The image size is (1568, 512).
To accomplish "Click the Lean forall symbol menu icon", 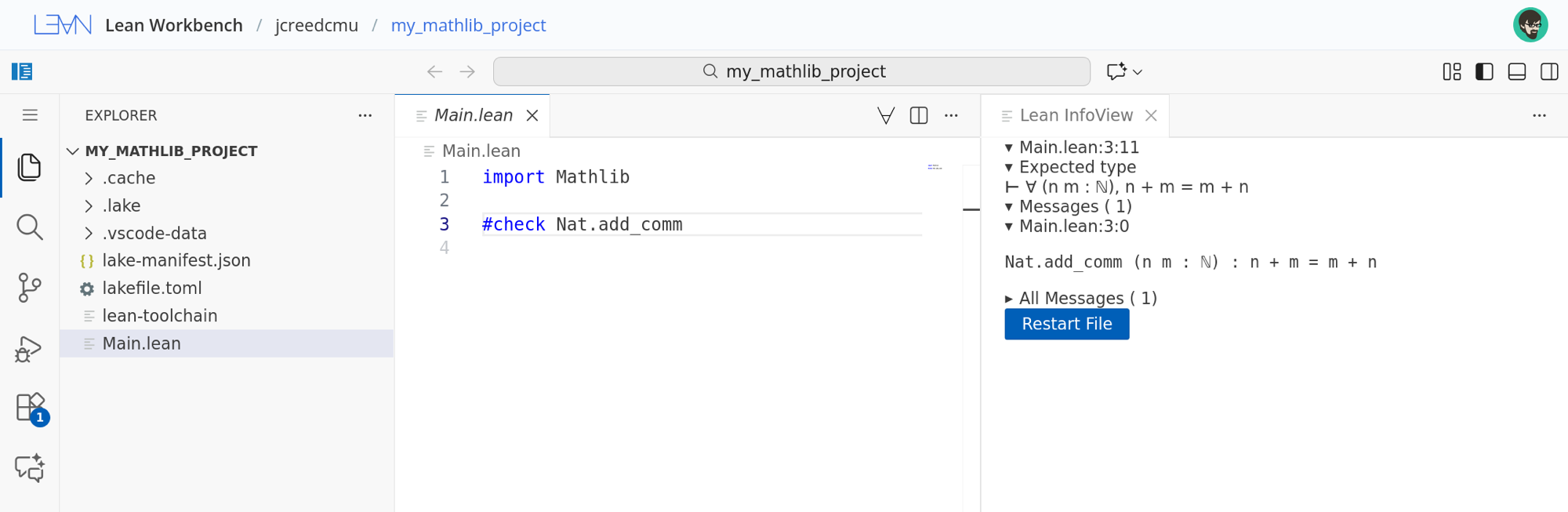I will click(x=886, y=116).
